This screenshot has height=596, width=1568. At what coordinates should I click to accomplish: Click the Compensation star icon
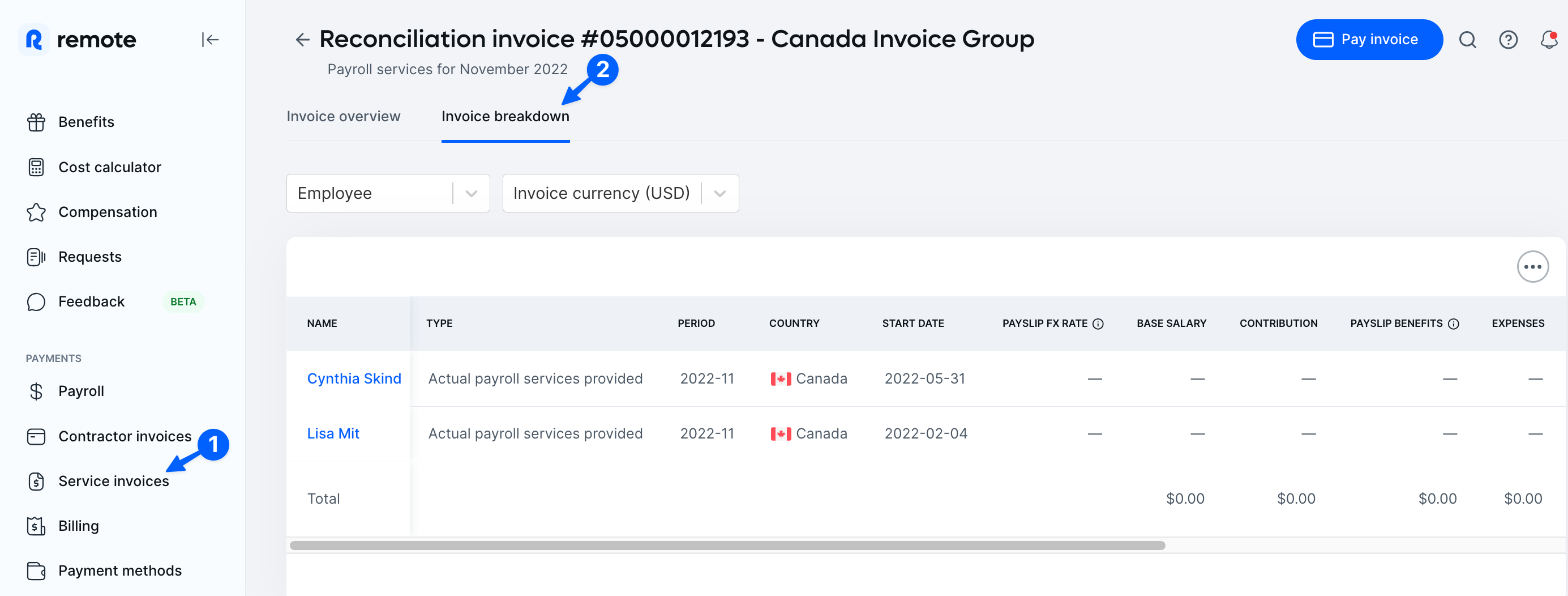[x=37, y=212]
